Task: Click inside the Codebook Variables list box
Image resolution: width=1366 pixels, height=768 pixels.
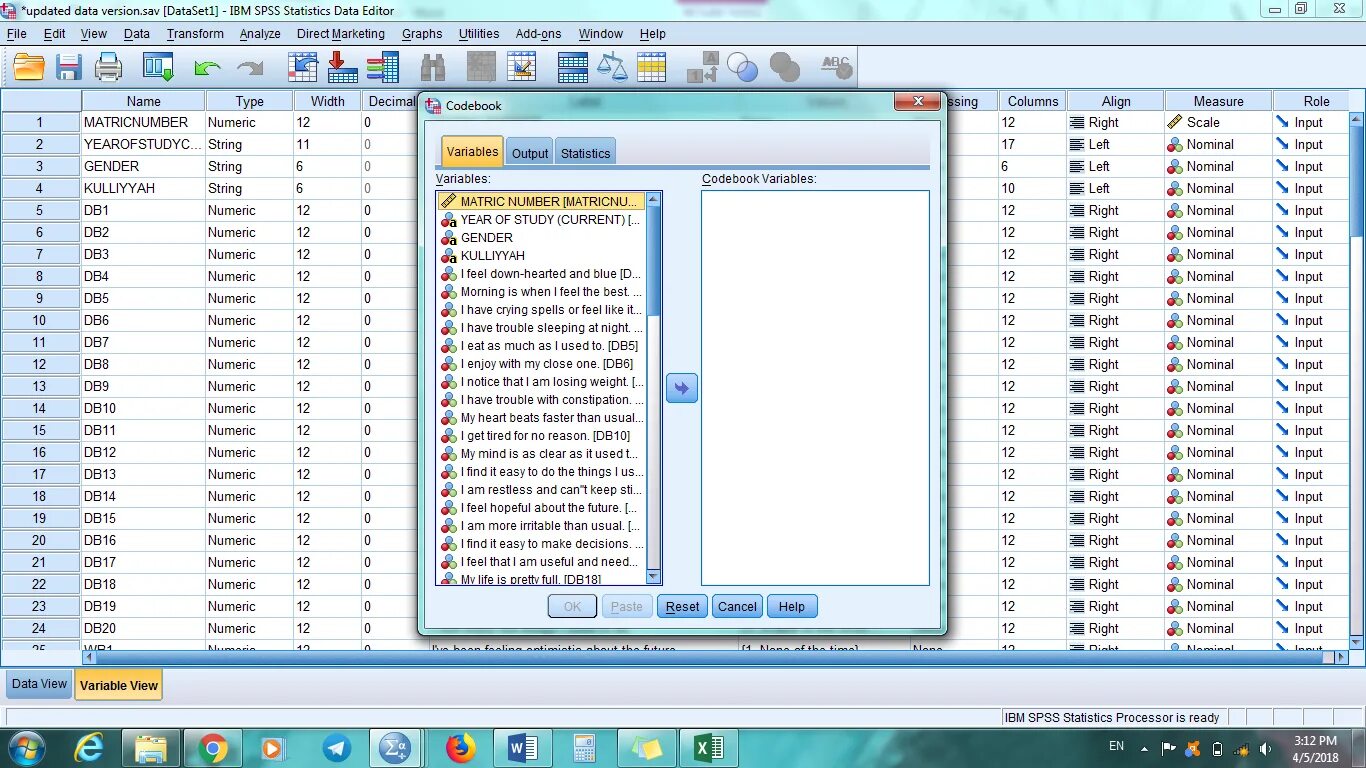Action: click(x=815, y=388)
